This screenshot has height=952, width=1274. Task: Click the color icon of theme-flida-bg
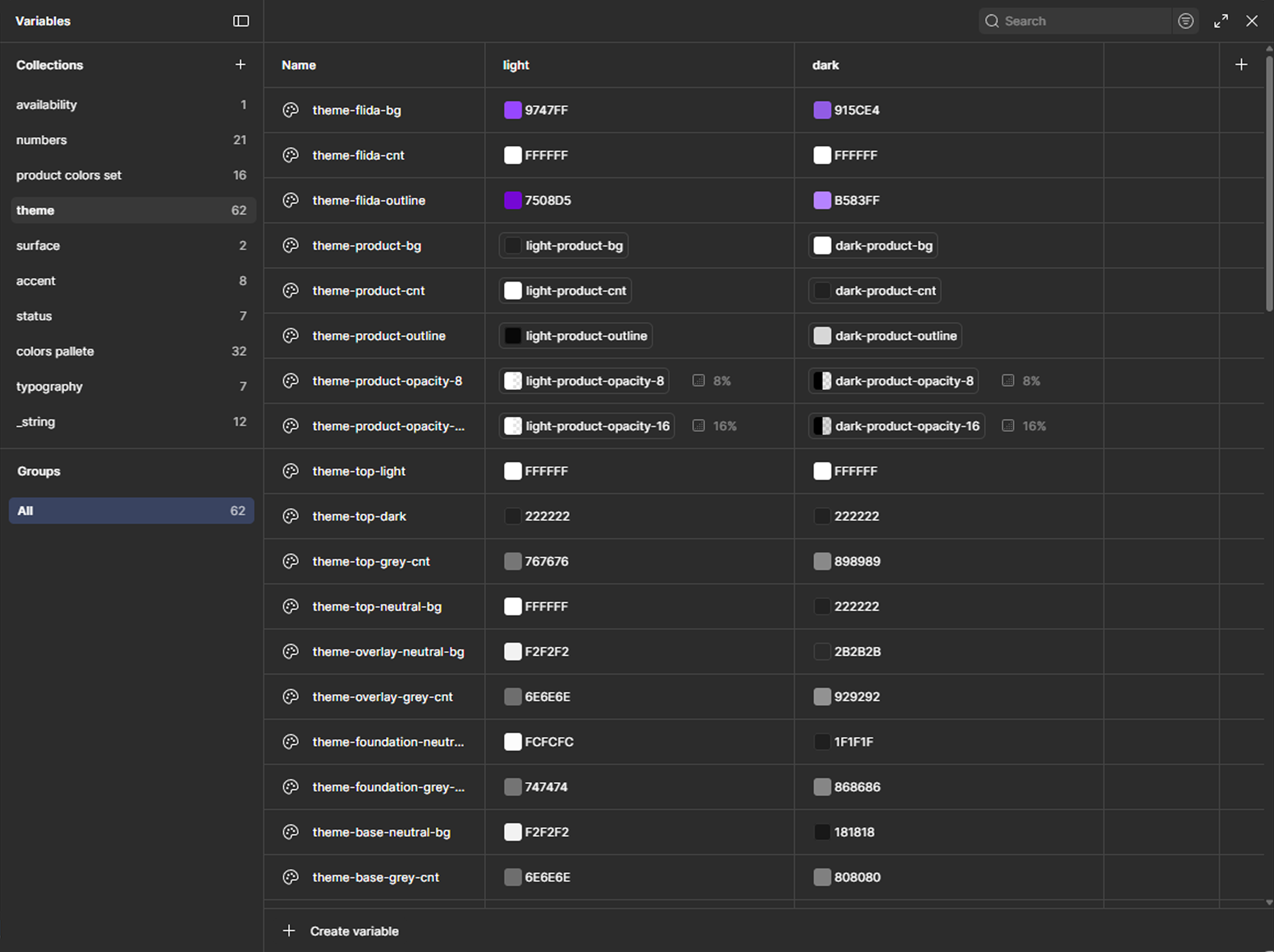click(x=290, y=110)
